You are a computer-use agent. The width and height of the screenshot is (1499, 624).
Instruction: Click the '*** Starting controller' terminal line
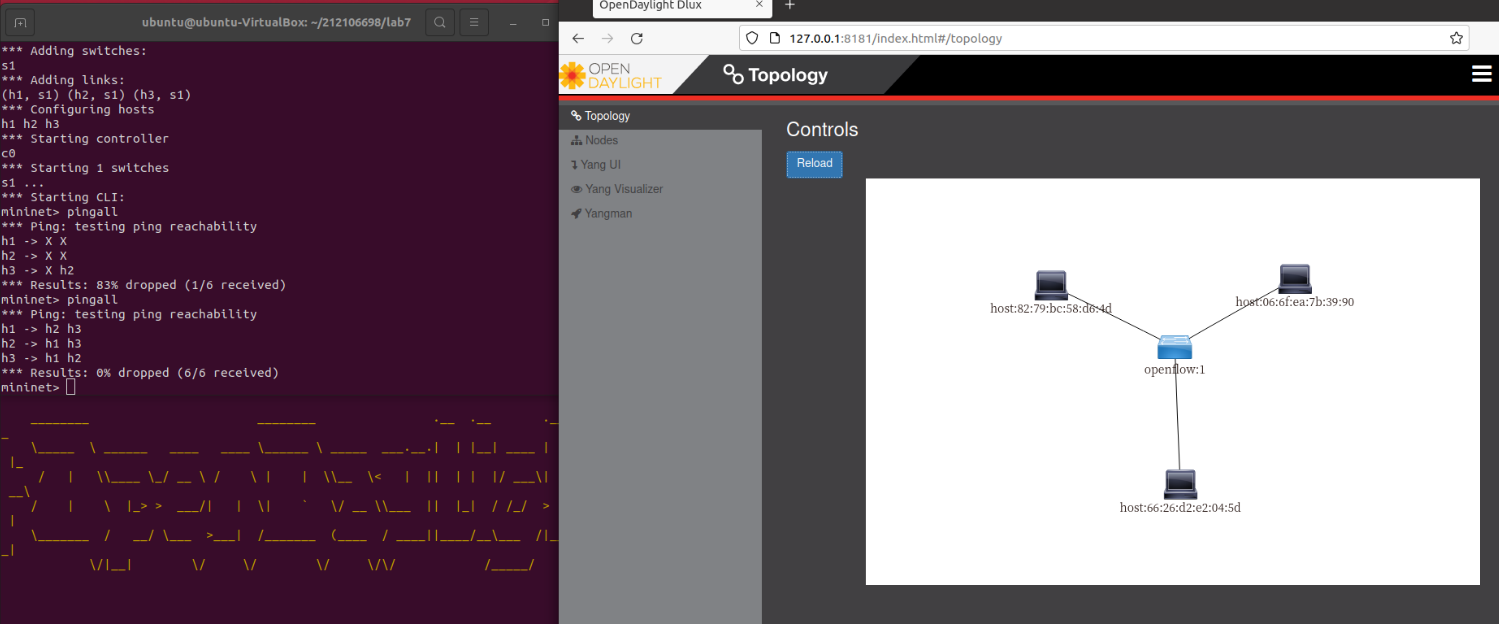tap(85, 138)
